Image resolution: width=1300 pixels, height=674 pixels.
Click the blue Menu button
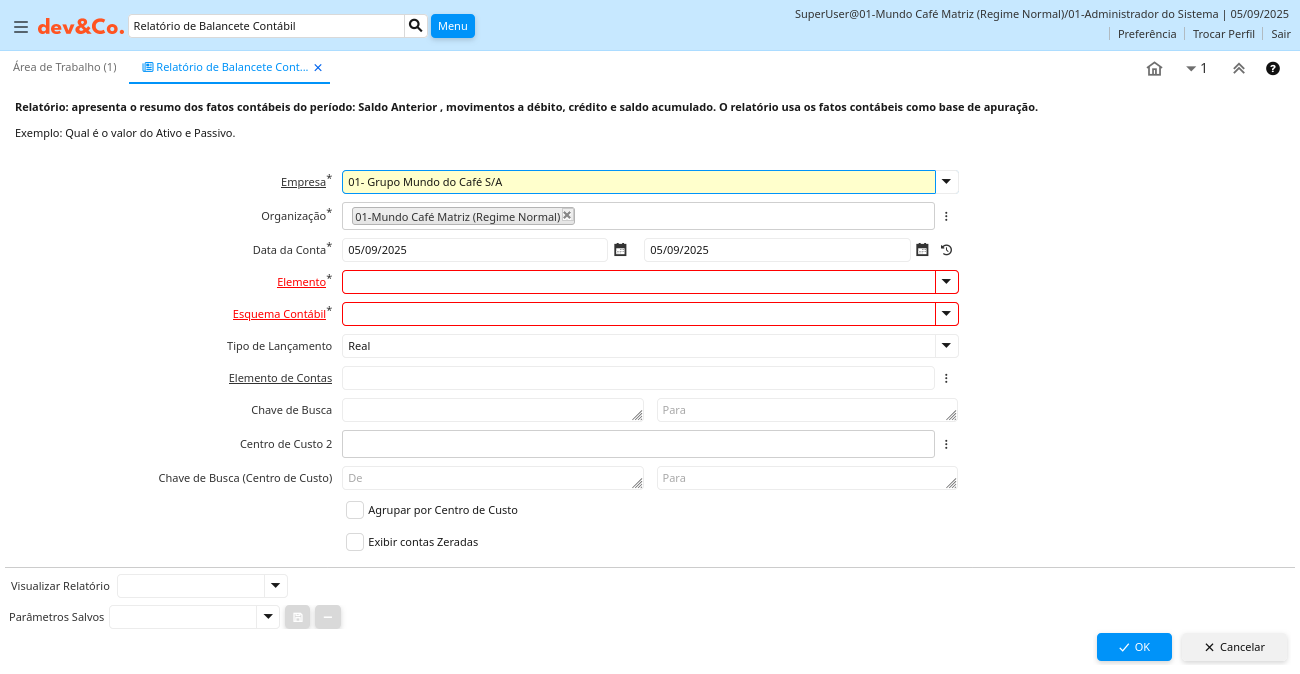(452, 26)
